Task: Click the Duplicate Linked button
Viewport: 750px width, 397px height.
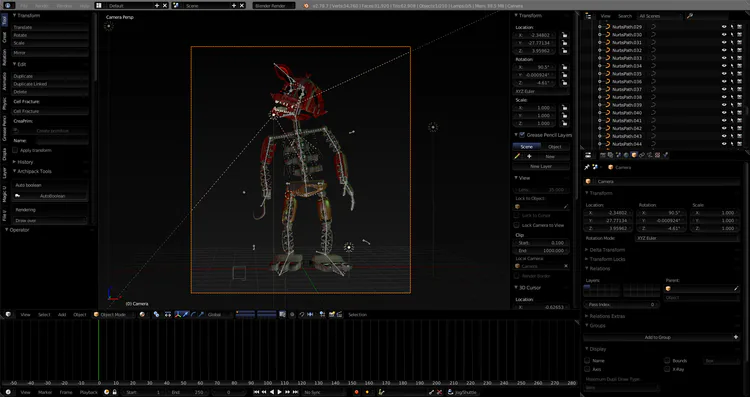Action: tap(50, 84)
